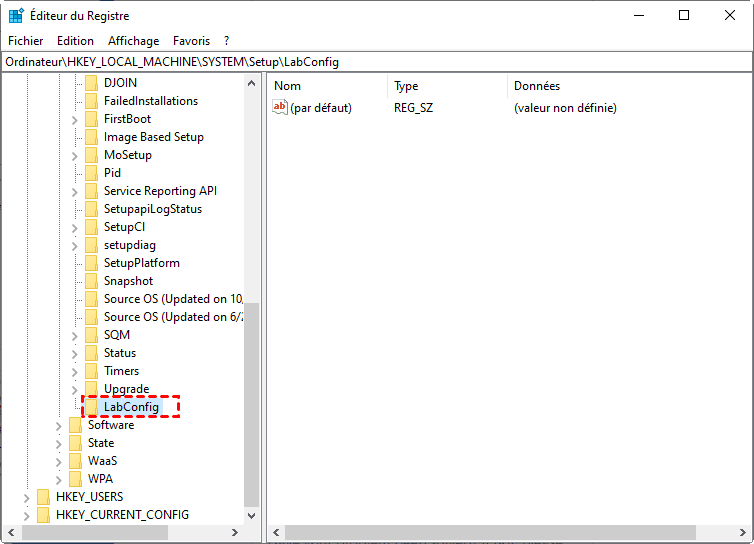Click the (par défaut) string value icon

pyautogui.click(x=280, y=107)
